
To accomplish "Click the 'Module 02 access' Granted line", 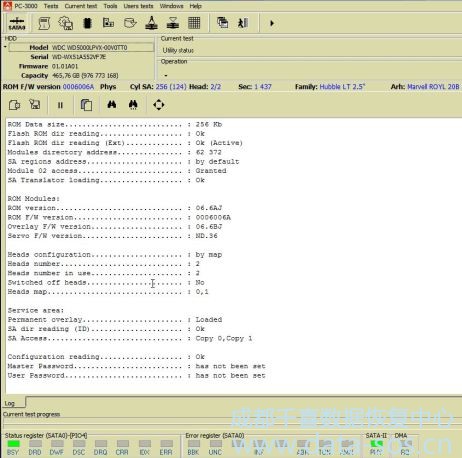I will point(117,171).
